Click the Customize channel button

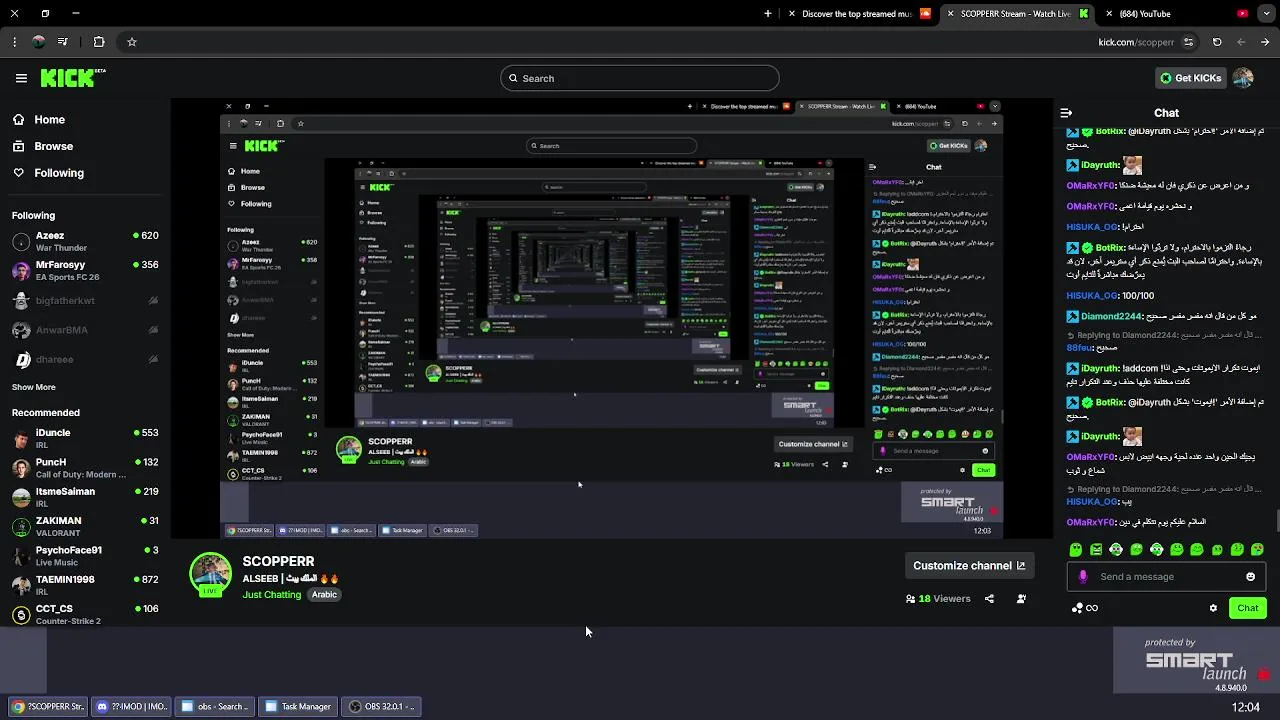968,565
